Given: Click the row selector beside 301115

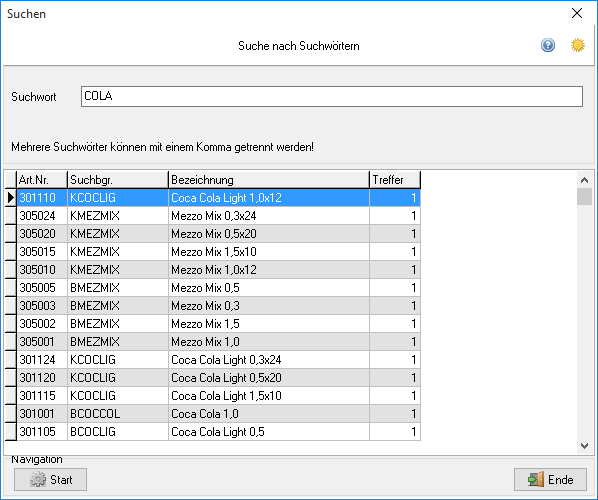Looking at the screenshot, I should click(11, 395).
